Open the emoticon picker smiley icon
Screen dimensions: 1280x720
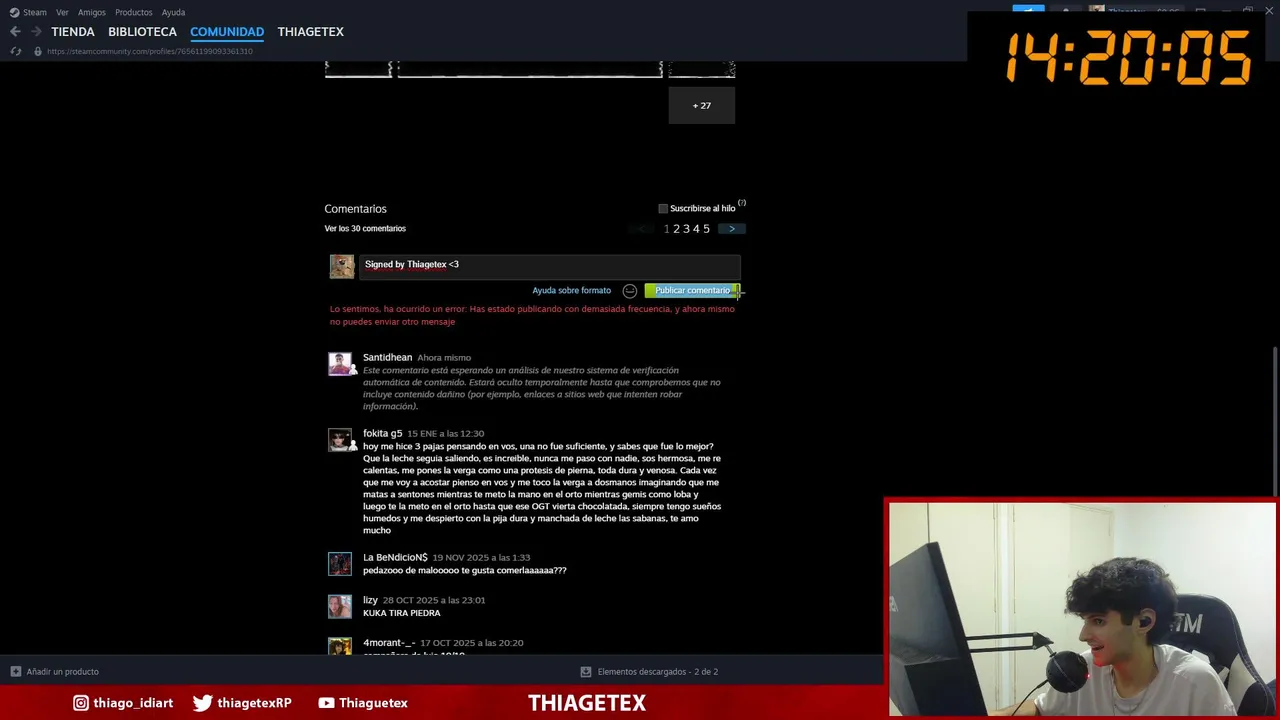(630, 291)
